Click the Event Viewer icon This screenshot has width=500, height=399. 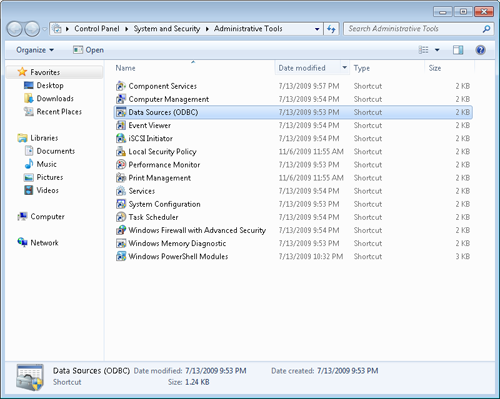click(121, 125)
